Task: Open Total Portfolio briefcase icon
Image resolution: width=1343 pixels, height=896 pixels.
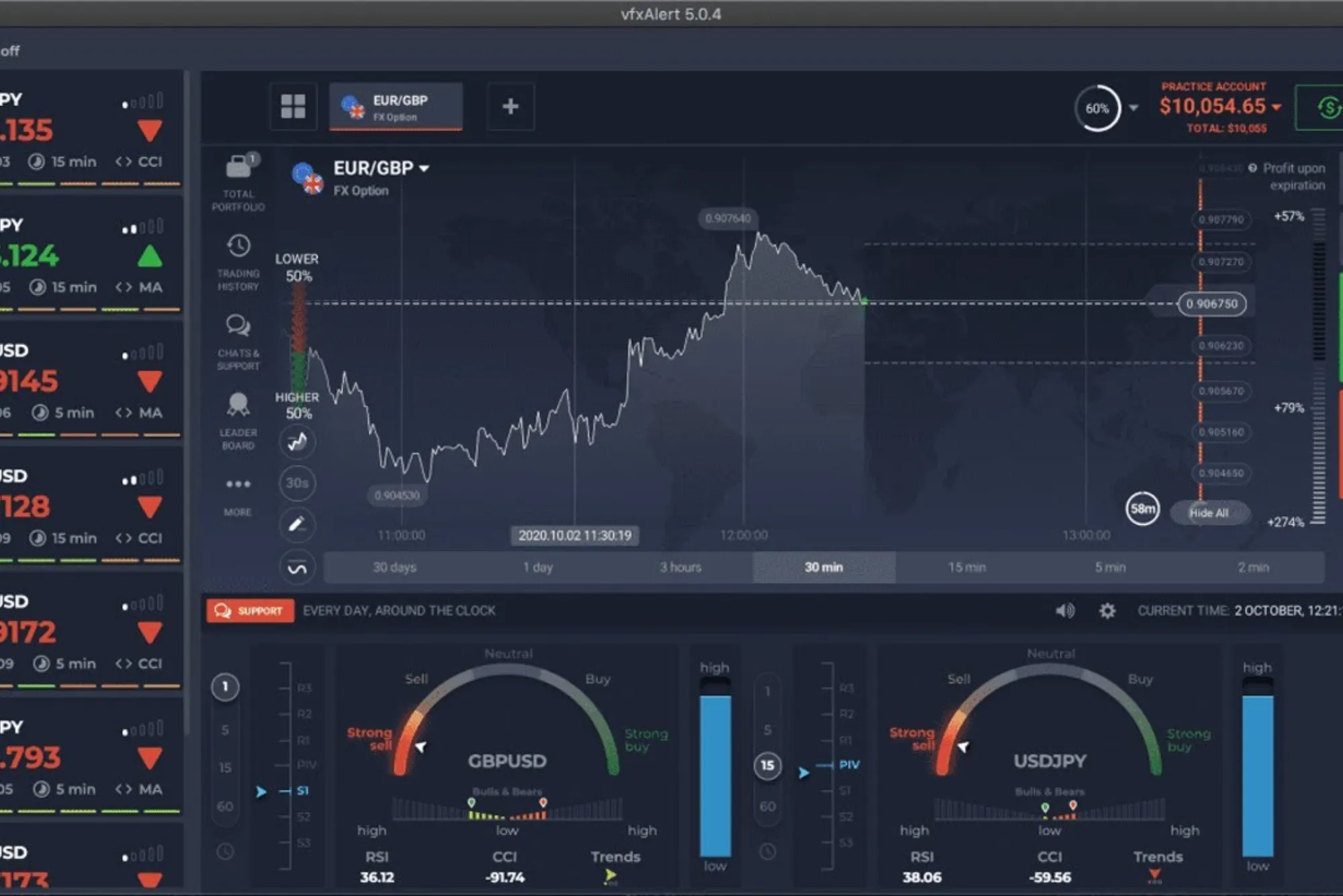Action: click(238, 166)
